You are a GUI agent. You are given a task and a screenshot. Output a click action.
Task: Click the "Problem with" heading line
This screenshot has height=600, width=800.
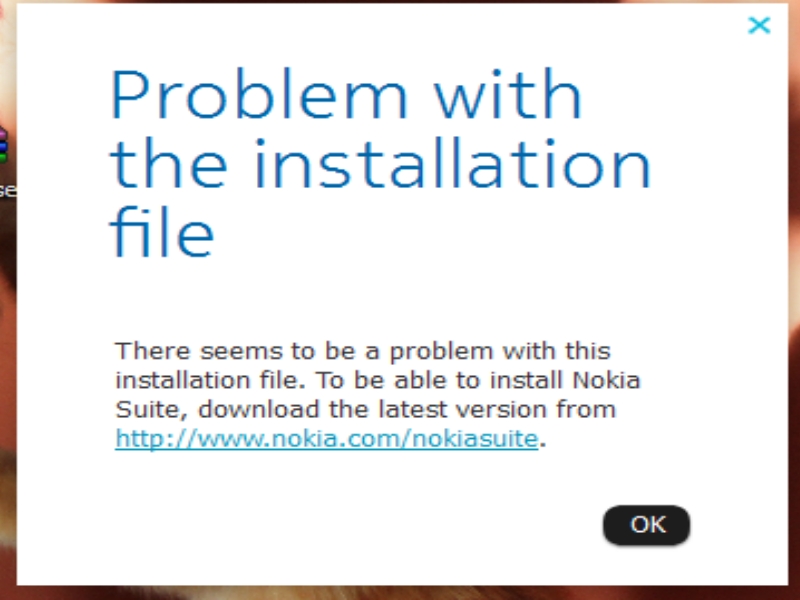coord(345,97)
